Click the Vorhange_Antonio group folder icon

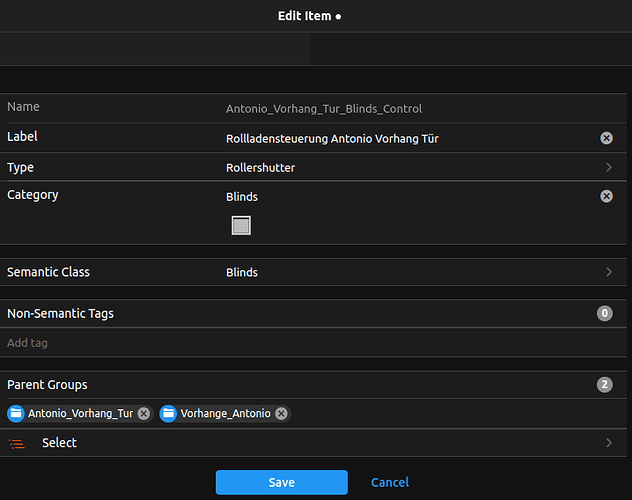pyautogui.click(x=168, y=413)
